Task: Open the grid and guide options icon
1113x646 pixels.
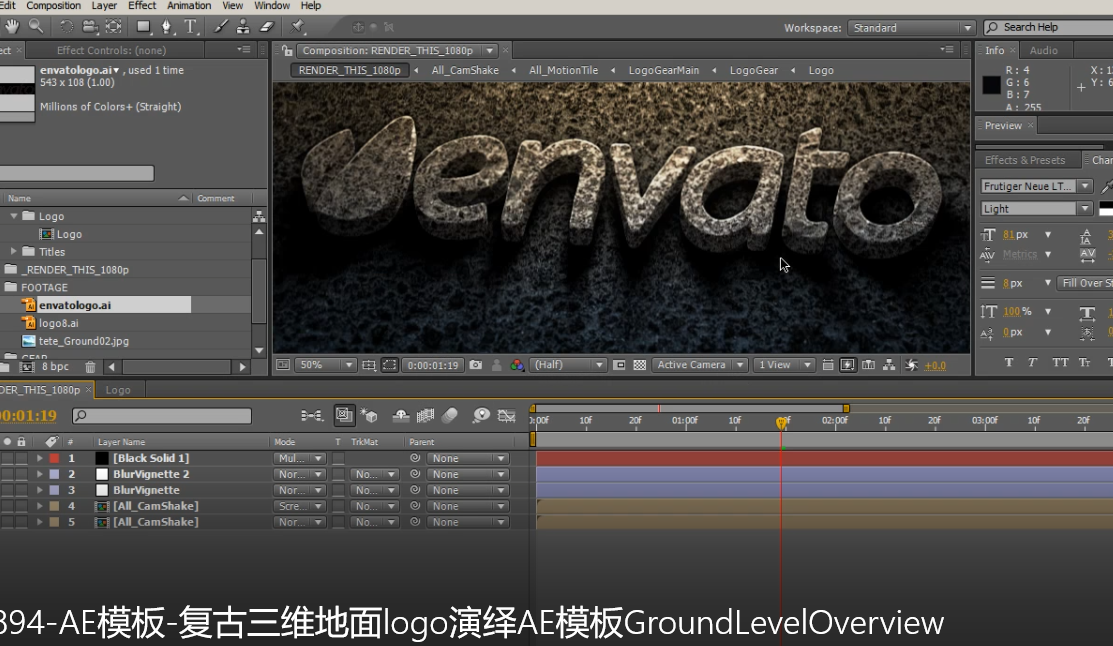Action: 369,365
